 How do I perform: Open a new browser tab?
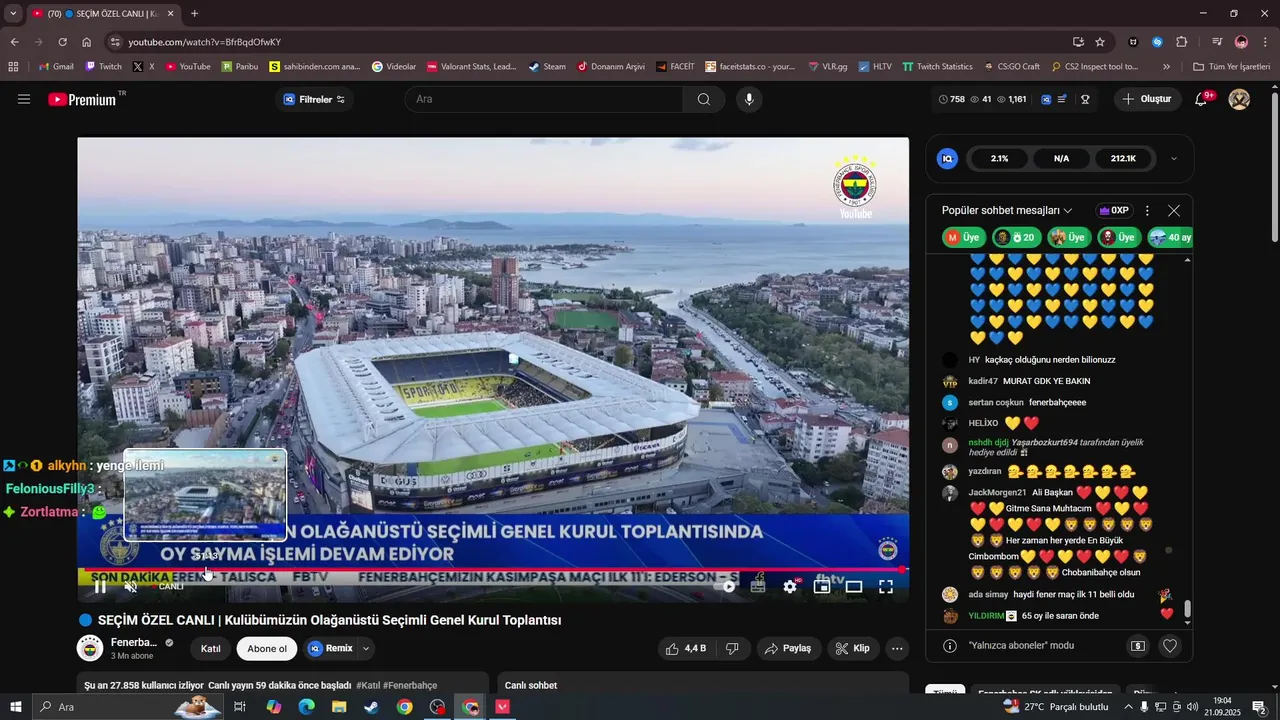click(194, 14)
